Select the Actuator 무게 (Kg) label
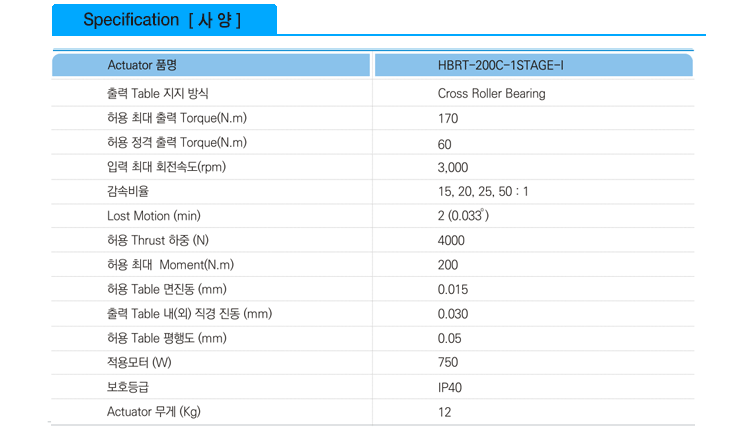 (154, 412)
